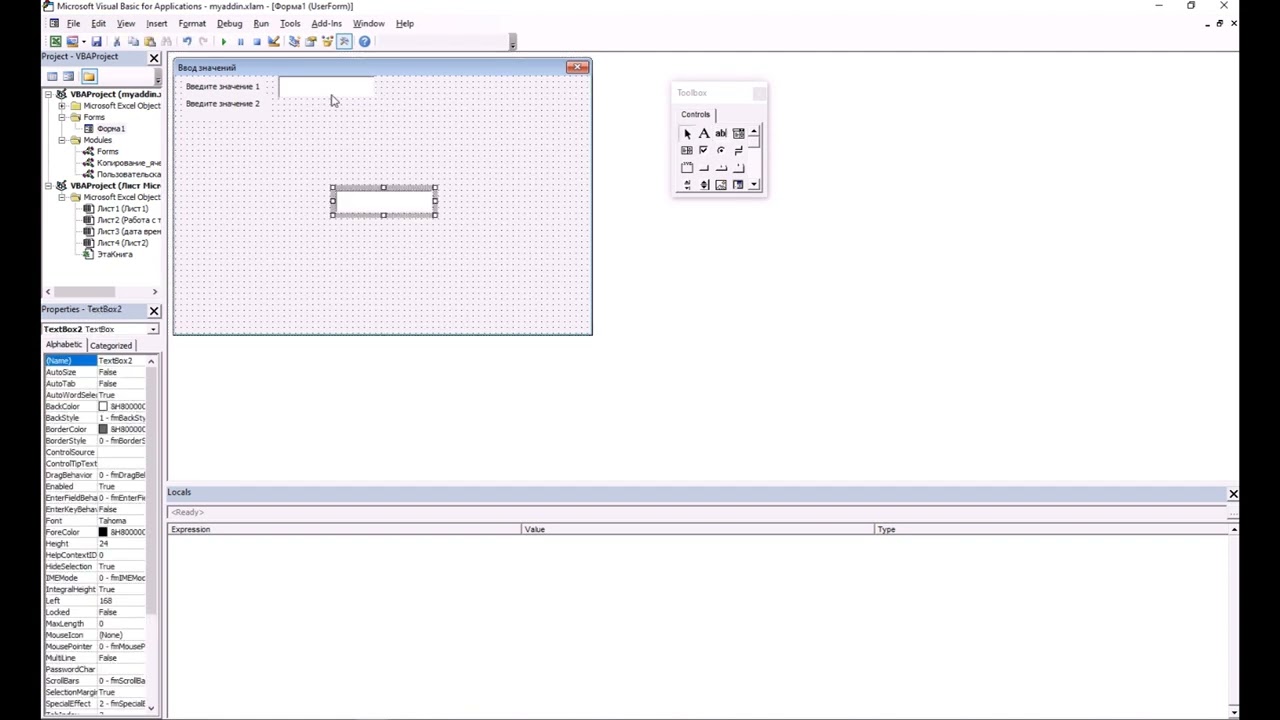The width and height of the screenshot is (1280, 720).
Task: Click the Undo arrow icon
Action: (x=187, y=41)
